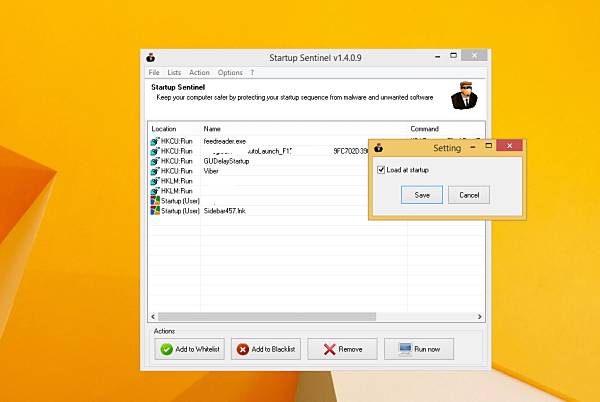Select the GUDelayStartup entry
The width and height of the screenshot is (600, 402).
[226, 161]
